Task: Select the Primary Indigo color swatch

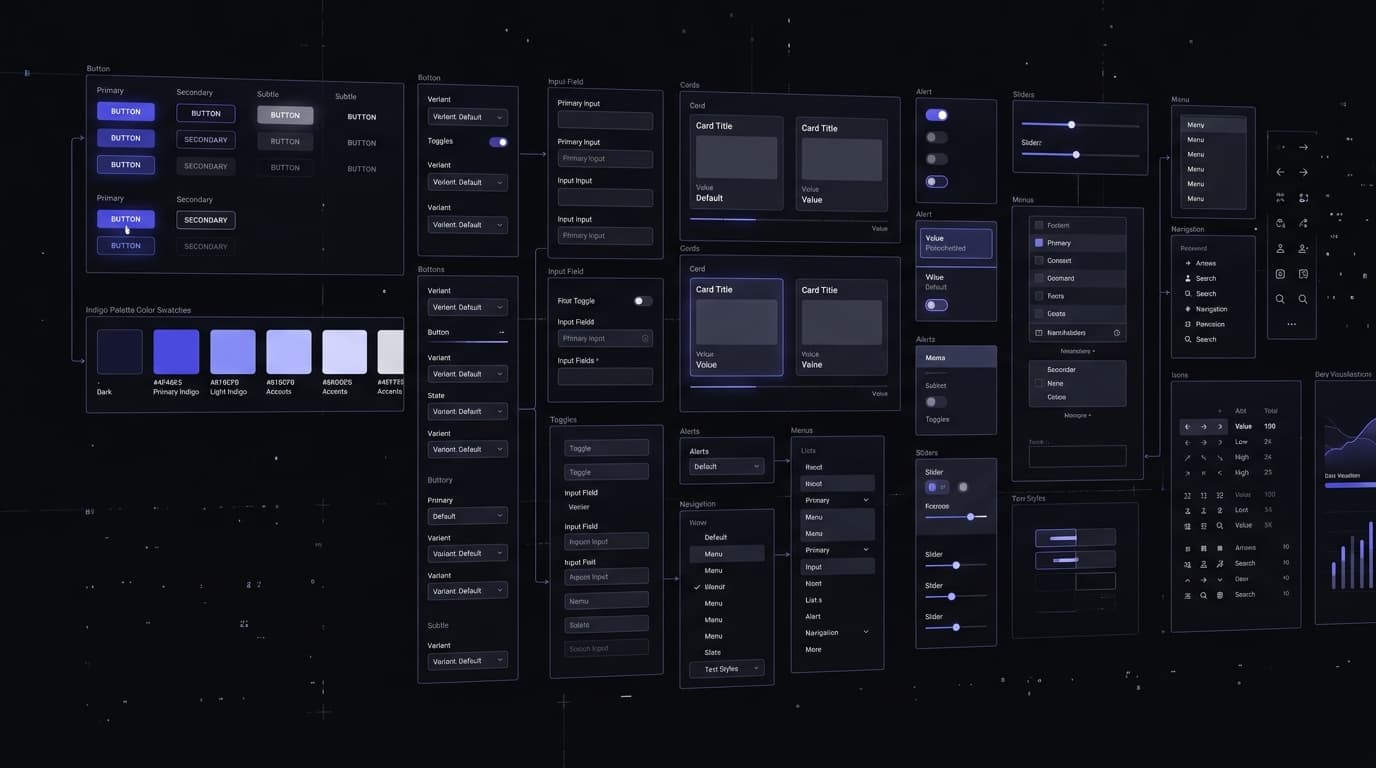Action: click(176, 352)
